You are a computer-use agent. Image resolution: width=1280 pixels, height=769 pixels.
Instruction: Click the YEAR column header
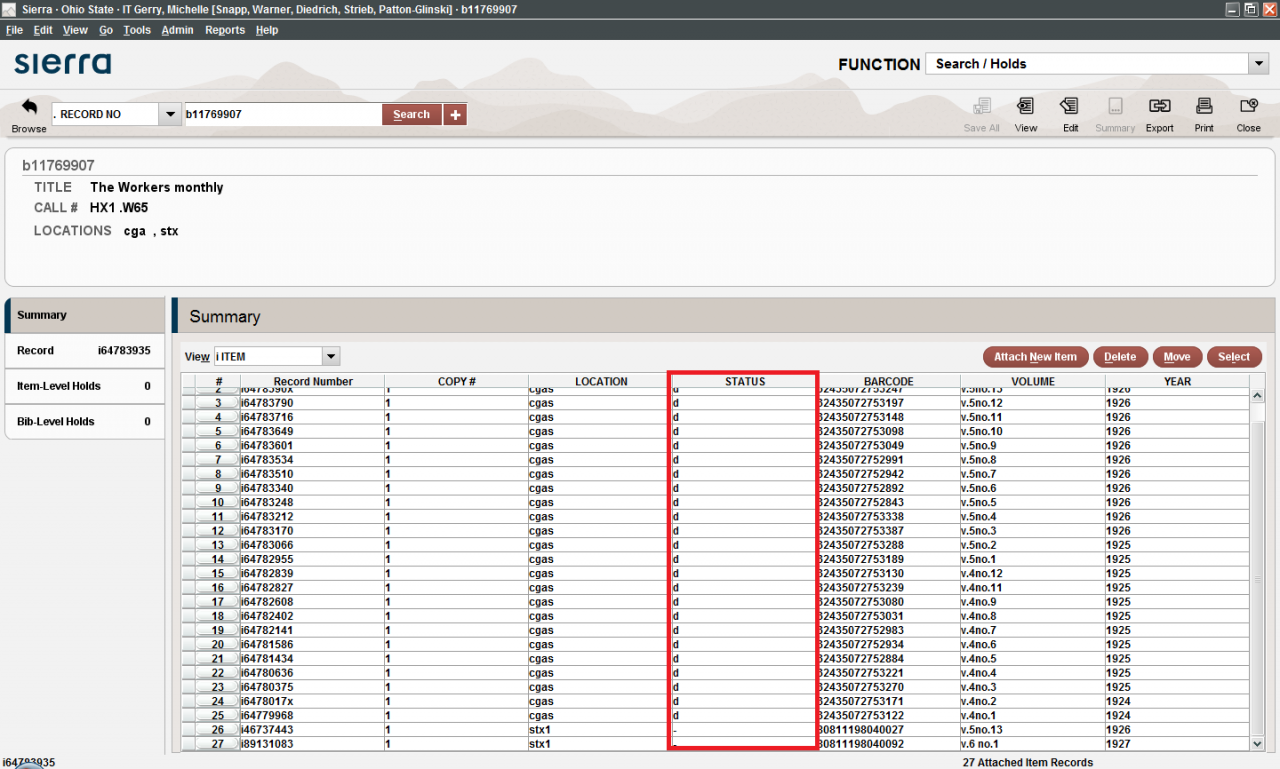coord(1177,381)
